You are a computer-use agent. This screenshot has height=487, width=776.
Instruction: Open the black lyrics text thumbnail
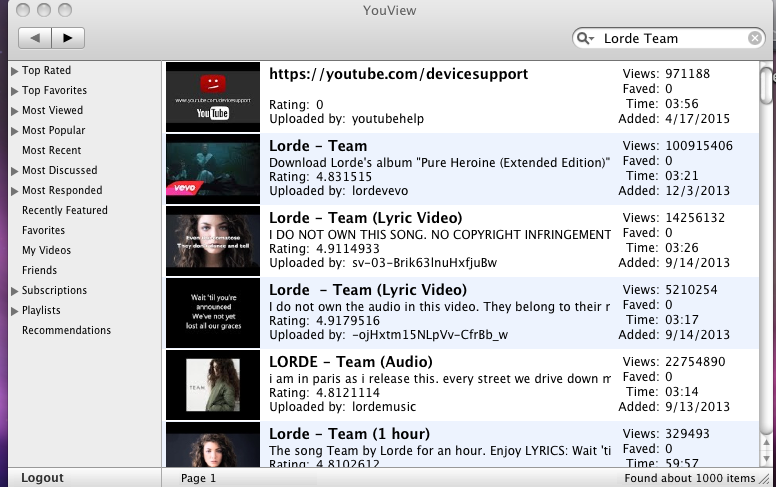[213, 313]
